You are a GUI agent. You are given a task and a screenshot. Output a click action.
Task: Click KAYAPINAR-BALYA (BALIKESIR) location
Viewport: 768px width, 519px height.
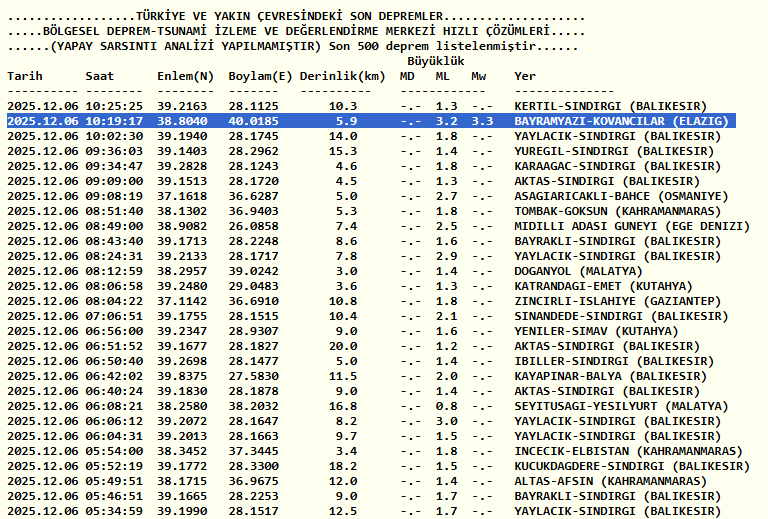coord(611,376)
